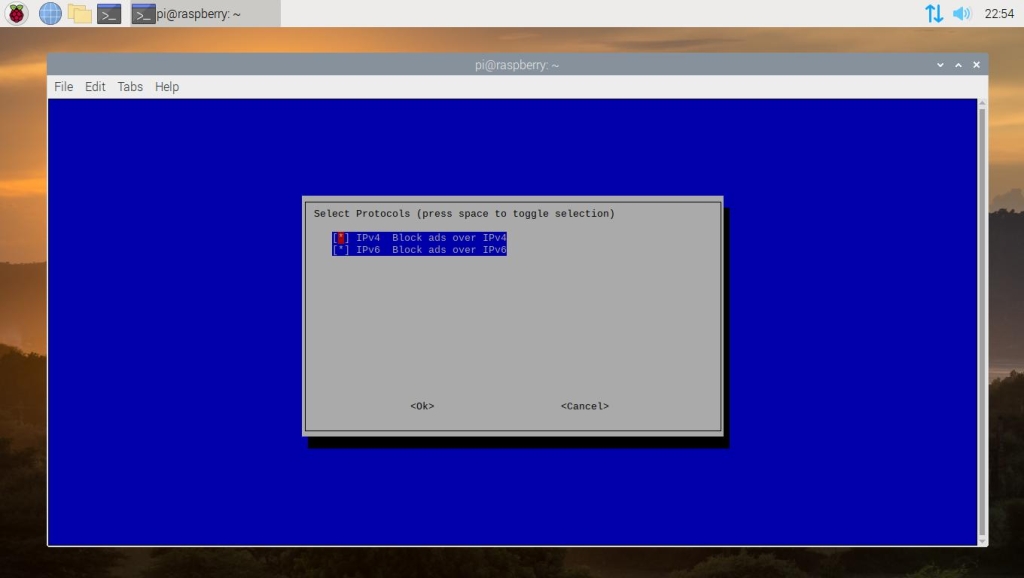
Task: Minimize the terminal window
Action: [940, 65]
